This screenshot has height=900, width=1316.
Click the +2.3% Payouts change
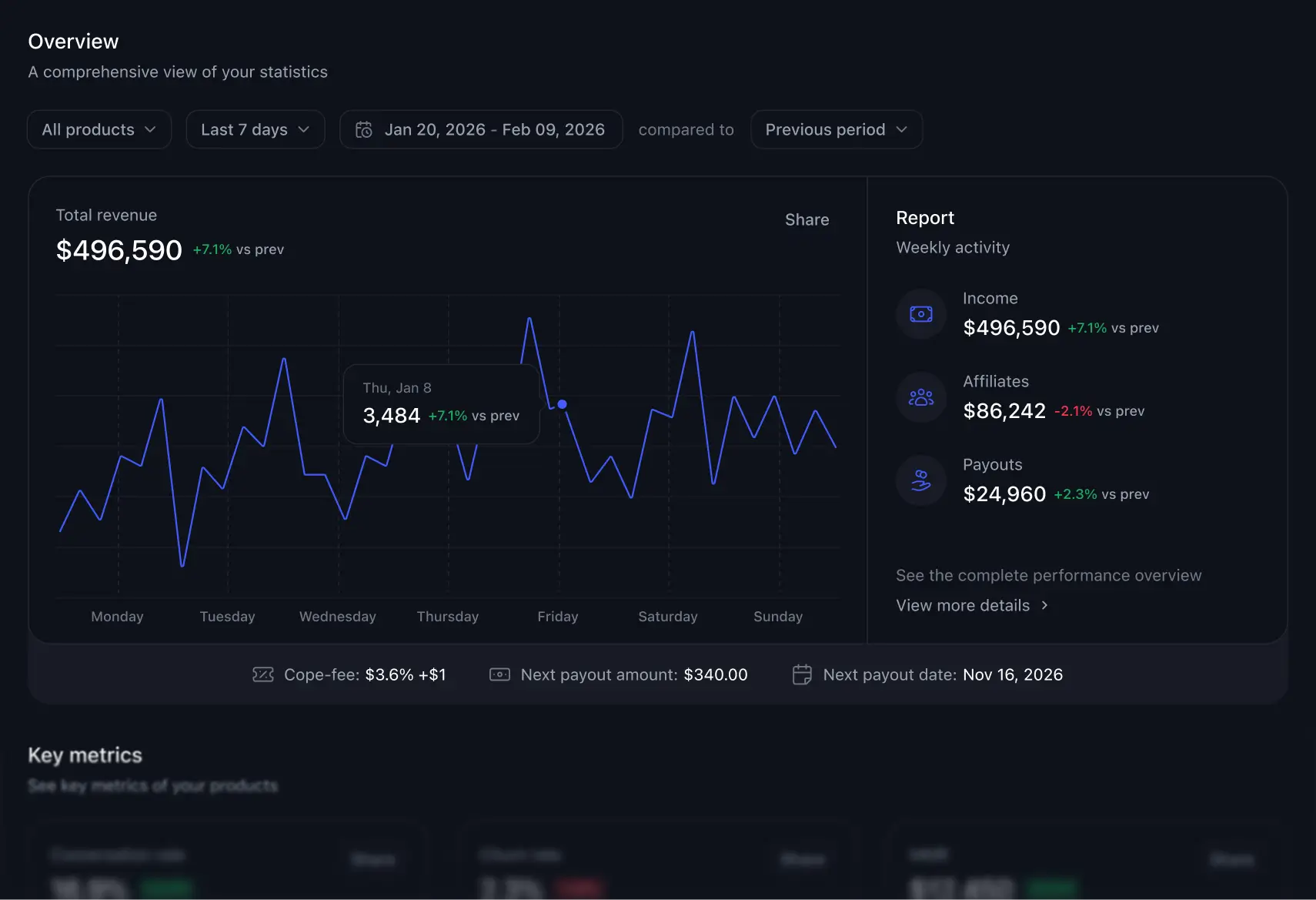[1076, 494]
